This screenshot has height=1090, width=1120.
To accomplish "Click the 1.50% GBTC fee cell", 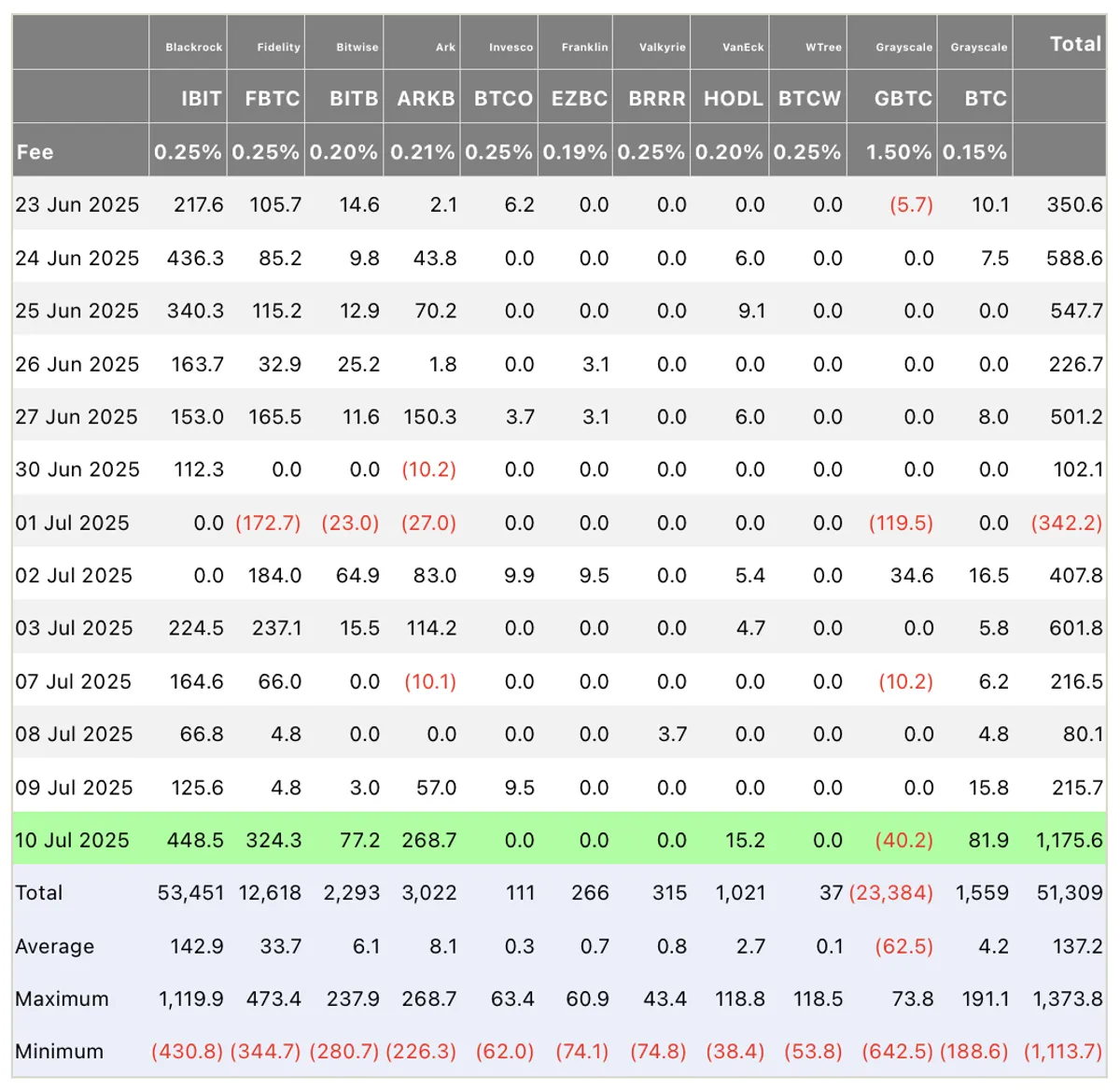I will click(x=899, y=152).
